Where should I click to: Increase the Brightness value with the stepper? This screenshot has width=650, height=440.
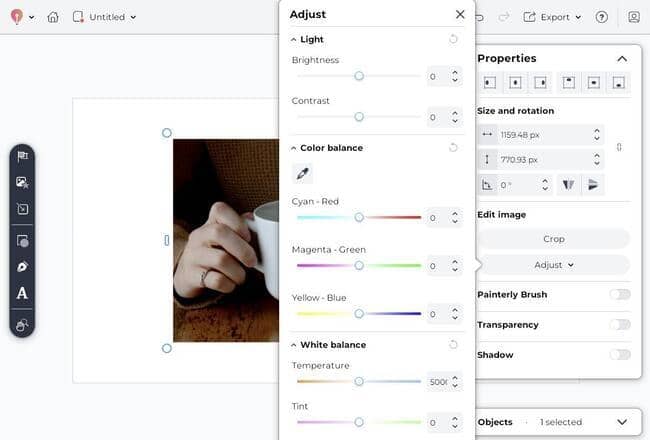tap(455, 72)
